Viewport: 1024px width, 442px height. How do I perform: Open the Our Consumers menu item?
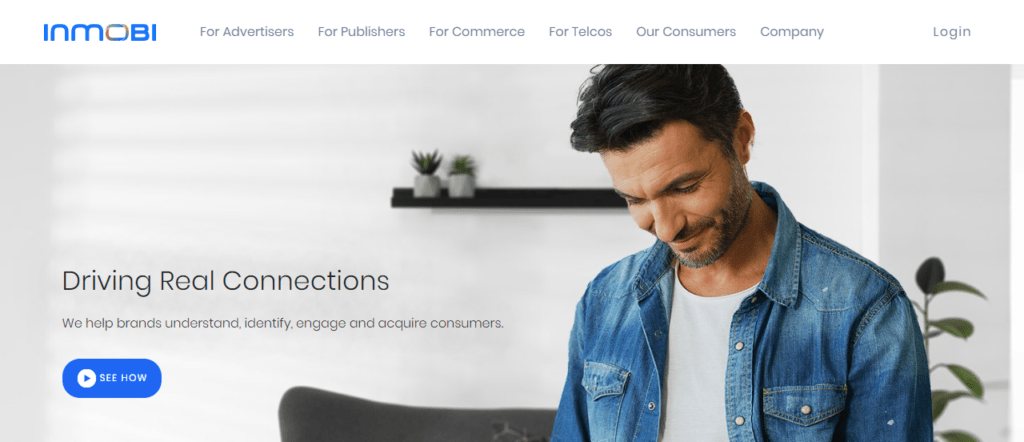coord(686,32)
